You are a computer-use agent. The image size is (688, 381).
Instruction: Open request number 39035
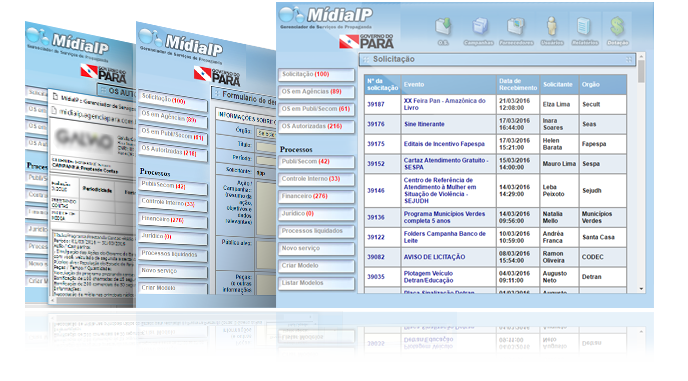point(376,277)
